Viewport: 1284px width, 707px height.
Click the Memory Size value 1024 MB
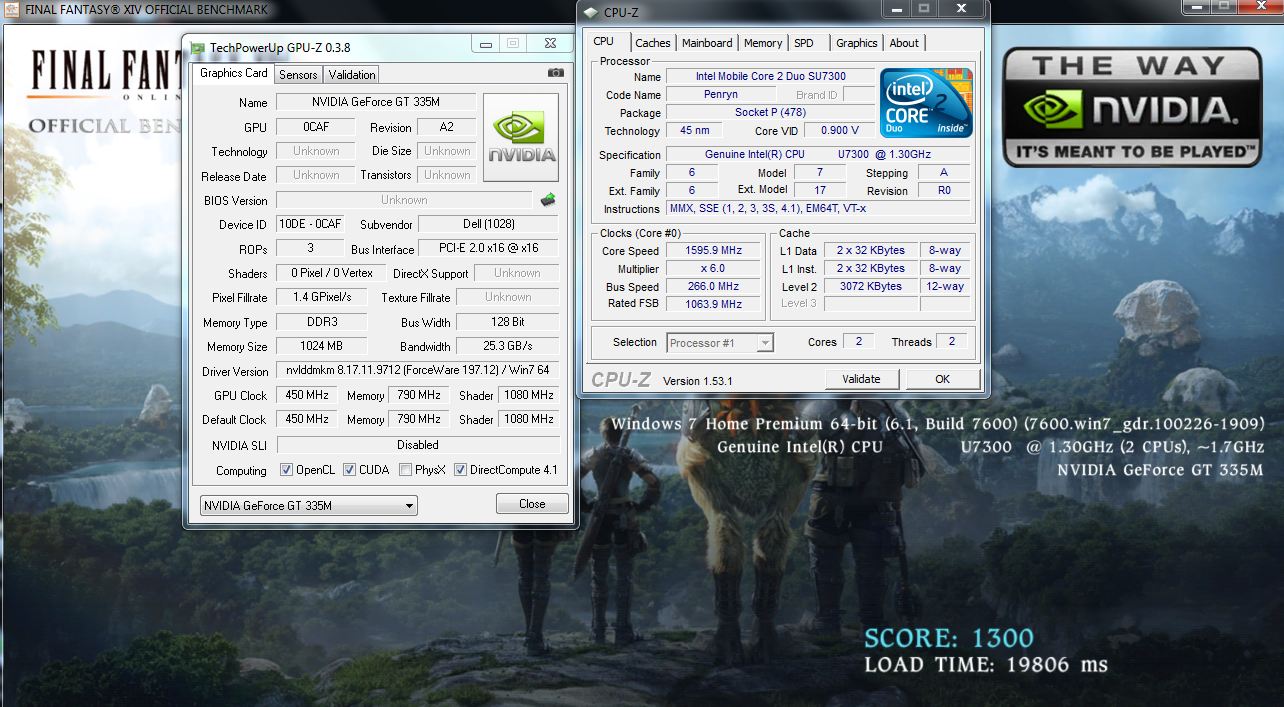click(x=321, y=346)
